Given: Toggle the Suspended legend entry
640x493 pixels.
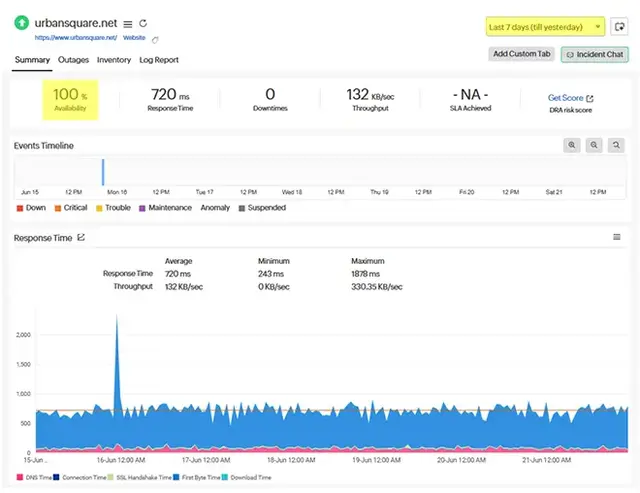Looking at the screenshot, I should click(x=262, y=208).
